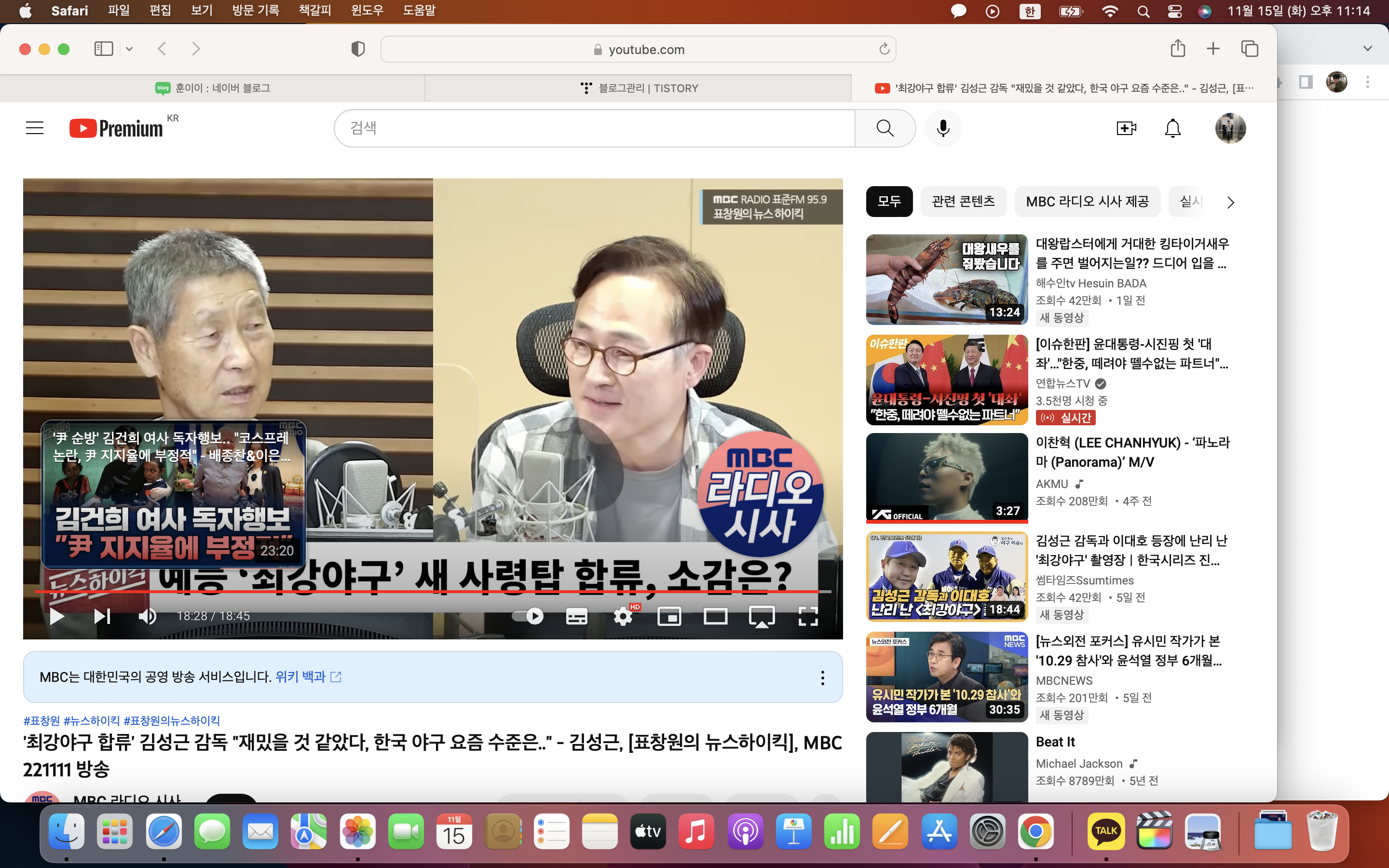Open the Beat It video title
This screenshot has width=1389, height=868.
point(1055,742)
